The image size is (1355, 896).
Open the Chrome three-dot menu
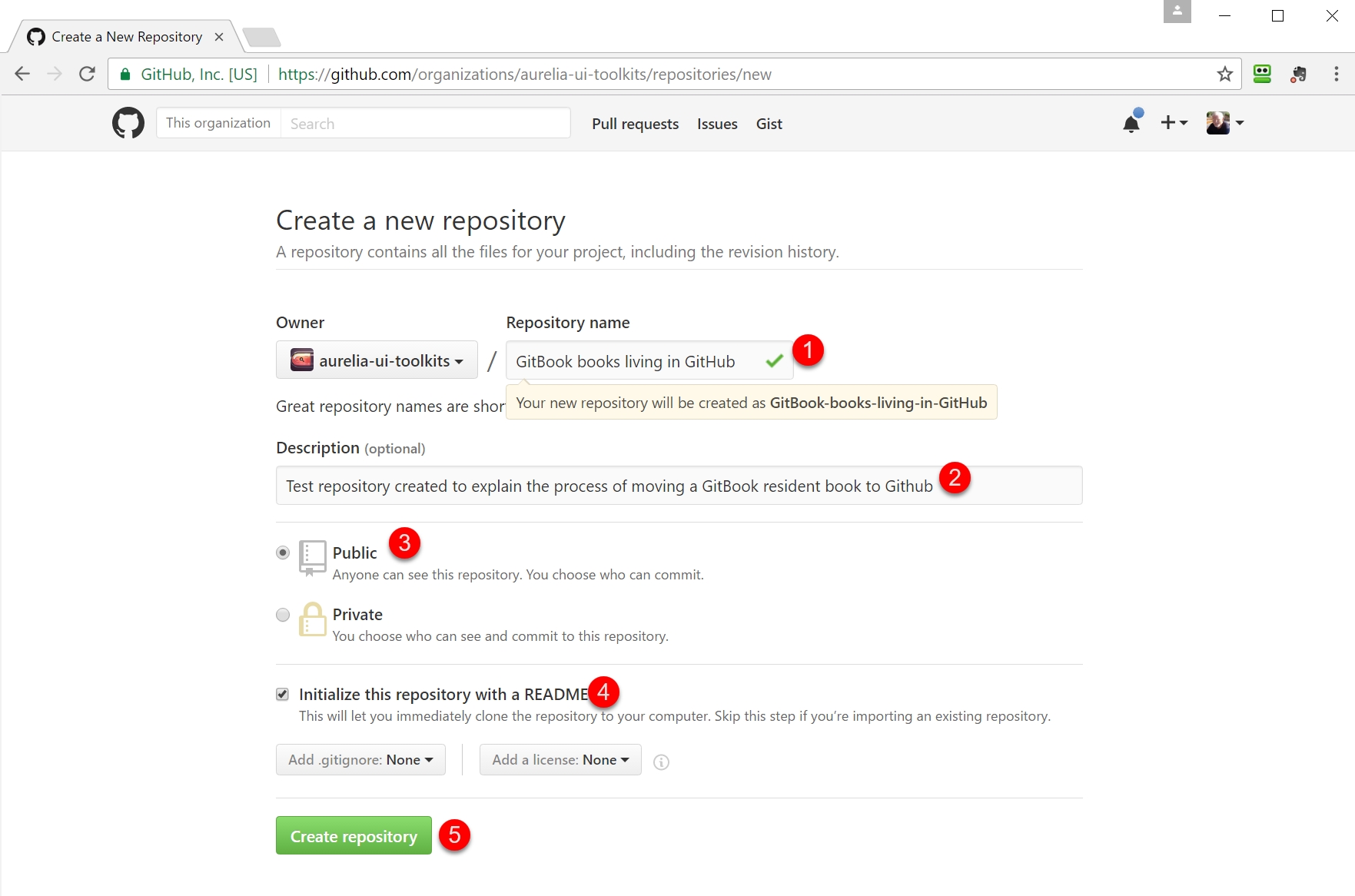point(1336,74)
